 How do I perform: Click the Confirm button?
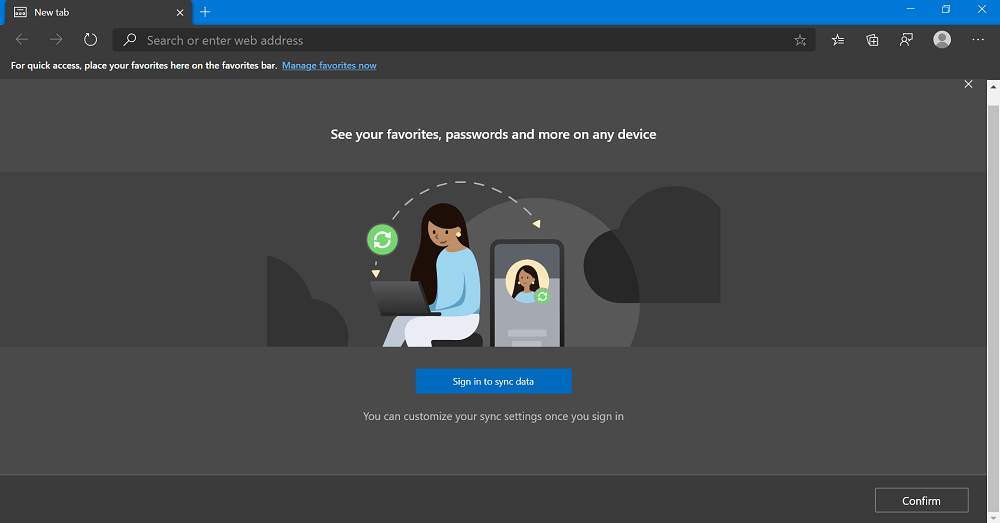922,501
